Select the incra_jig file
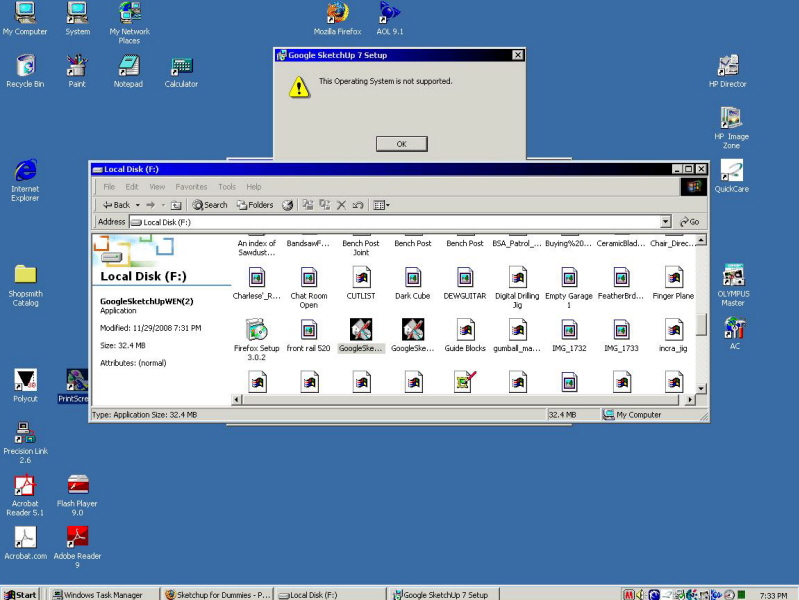This screenshot has width=799, height=600. (673, 335)
